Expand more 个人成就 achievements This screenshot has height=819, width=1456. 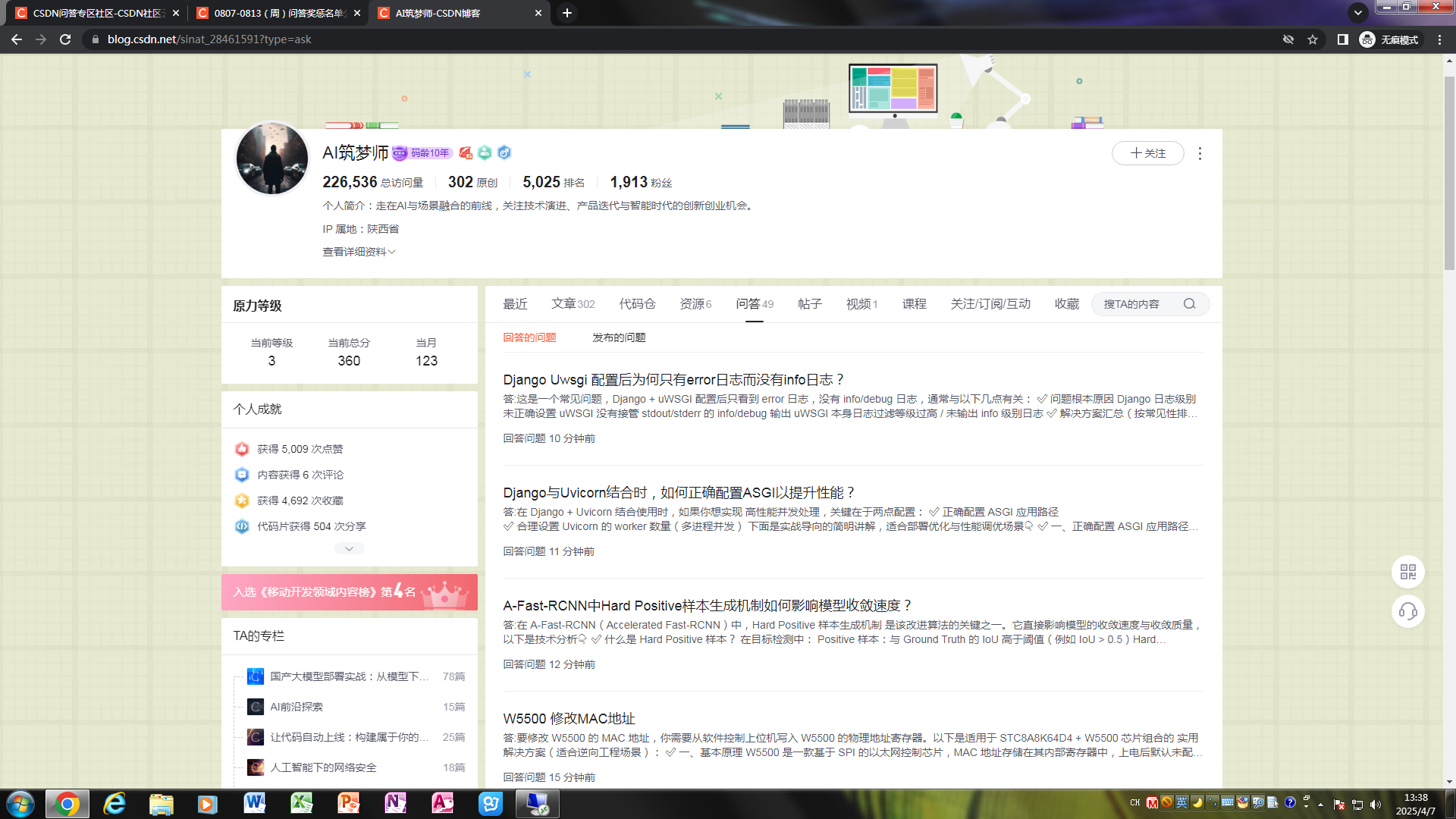tap(349, 548)
